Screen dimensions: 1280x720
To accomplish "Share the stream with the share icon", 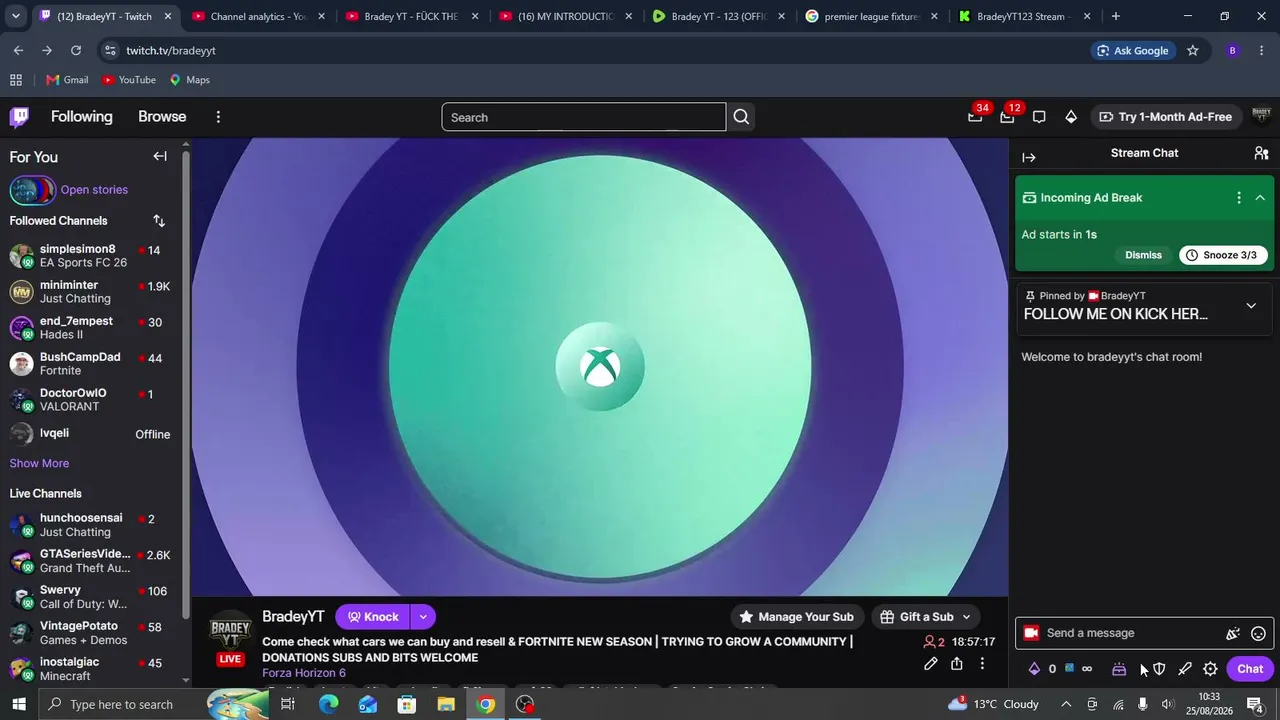I will pyautogui.click(x=957, y=664).
